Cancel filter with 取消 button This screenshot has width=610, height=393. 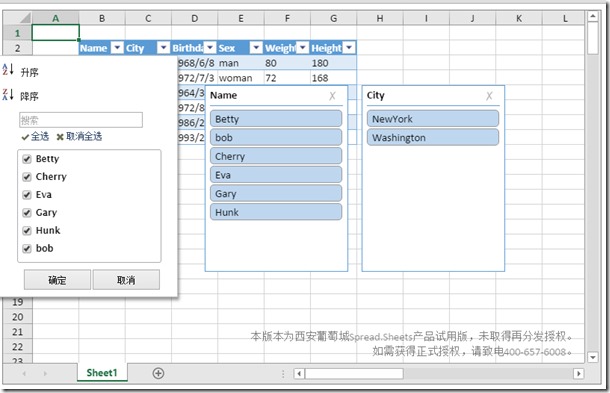pos(126,280)
